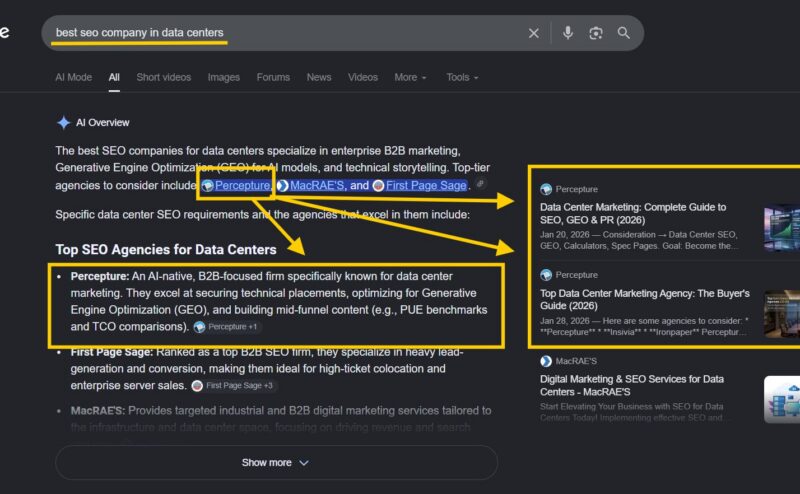Click the MacRAE'S result thumbnail image
Screen dimensions: 800x494
(x=782, y=400)
